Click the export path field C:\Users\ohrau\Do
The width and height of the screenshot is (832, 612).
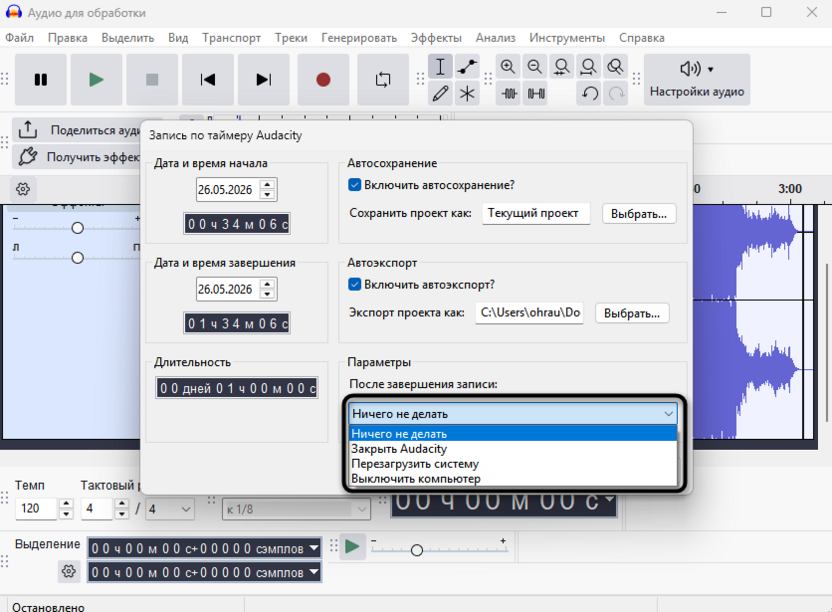[529, 313]
